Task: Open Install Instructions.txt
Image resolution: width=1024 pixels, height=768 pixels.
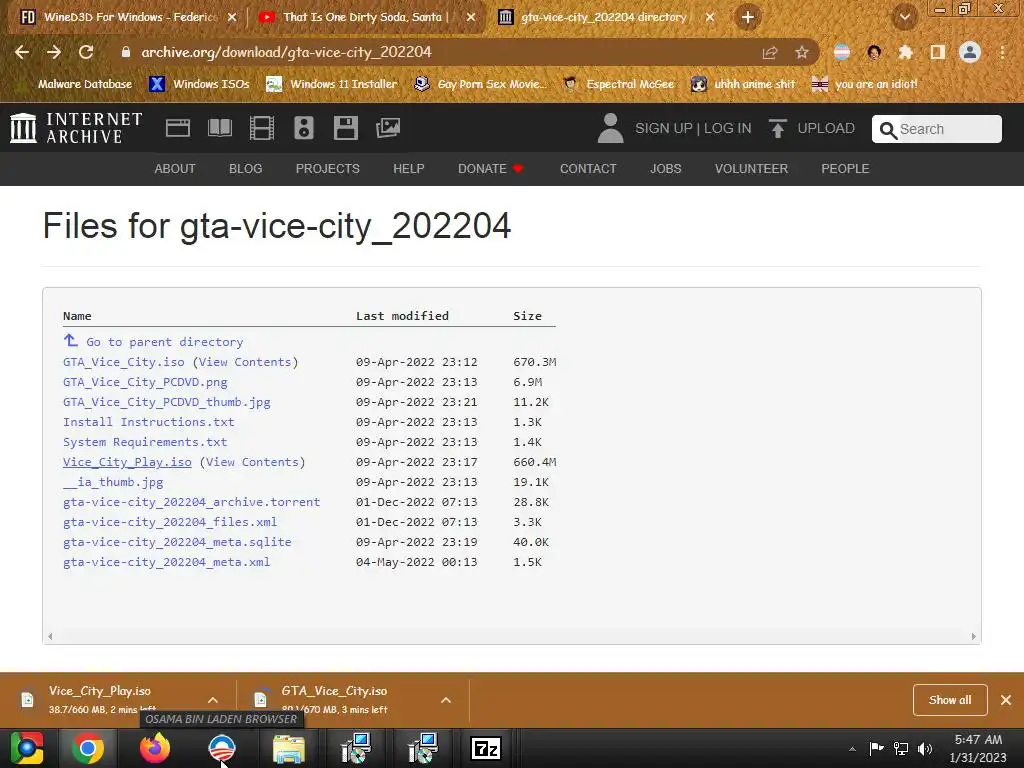Action: point(148,422)
